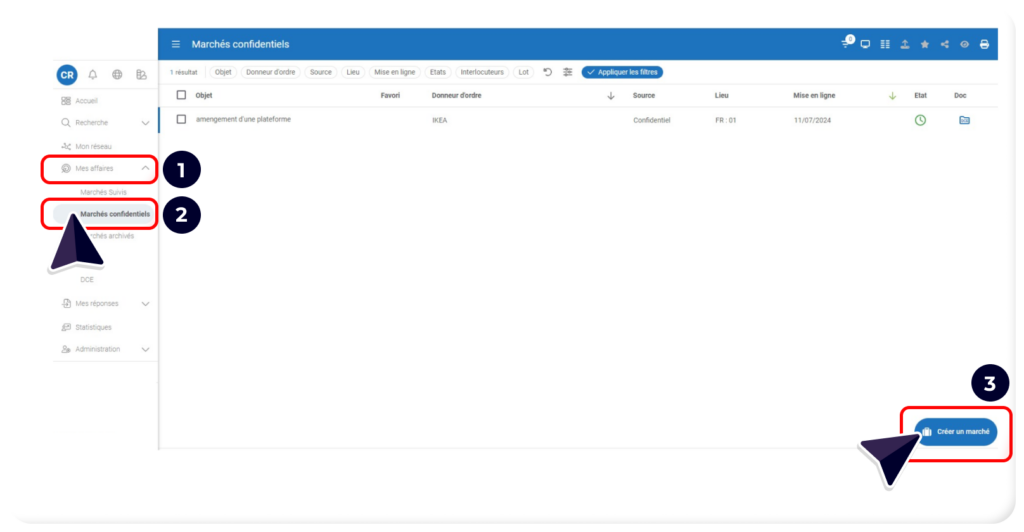
Task: Click the share icon in the header
Action: 945,44
